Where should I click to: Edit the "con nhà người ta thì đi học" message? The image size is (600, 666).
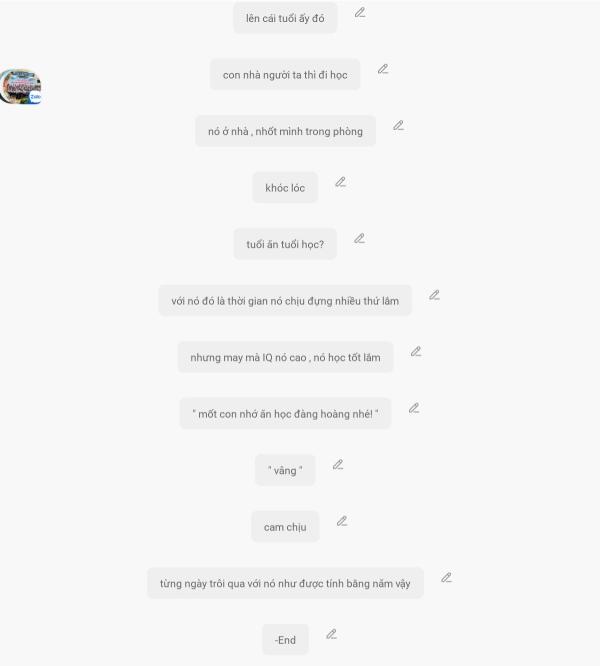click(x=383, y=69)
